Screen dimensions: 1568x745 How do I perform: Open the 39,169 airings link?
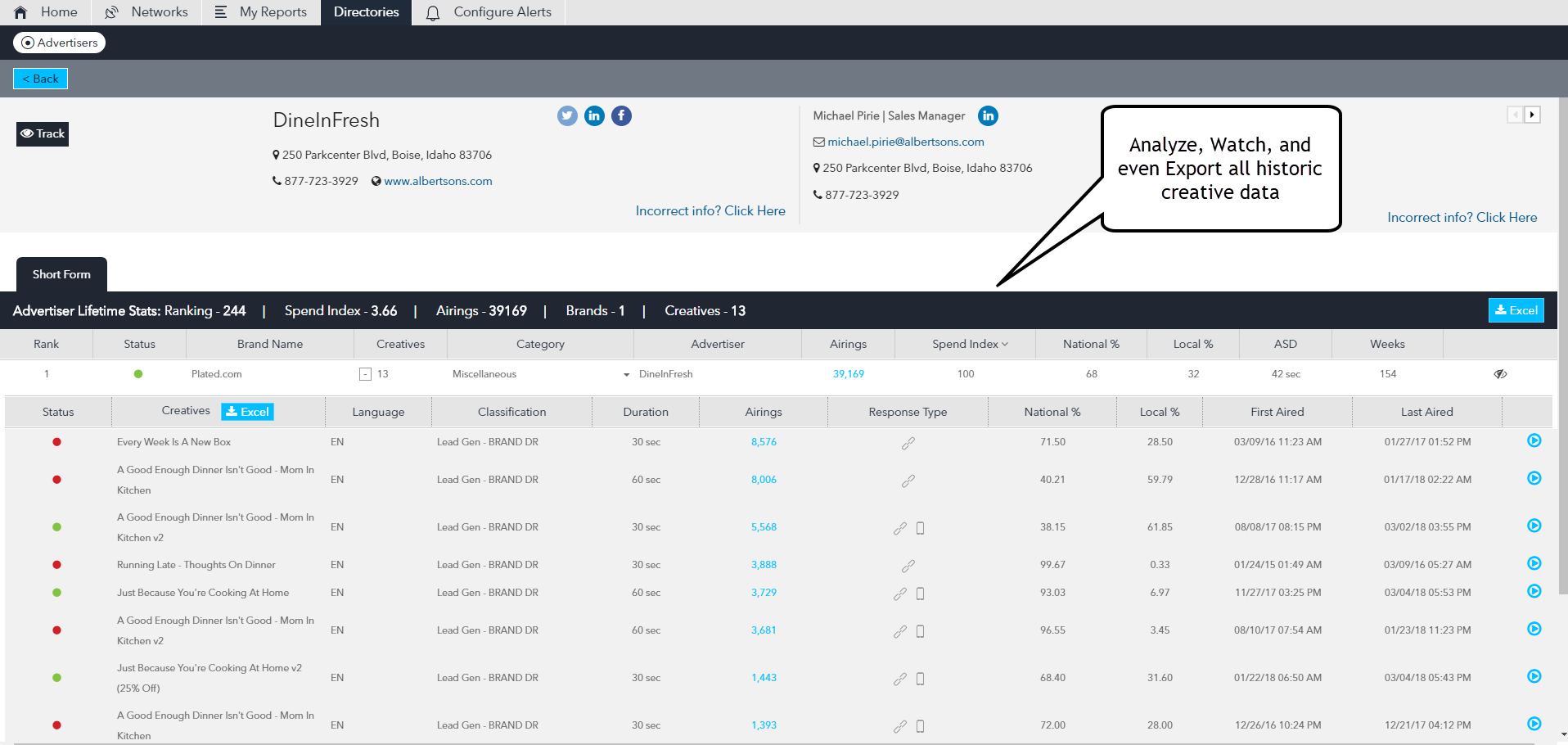click(x=848, y=374)
